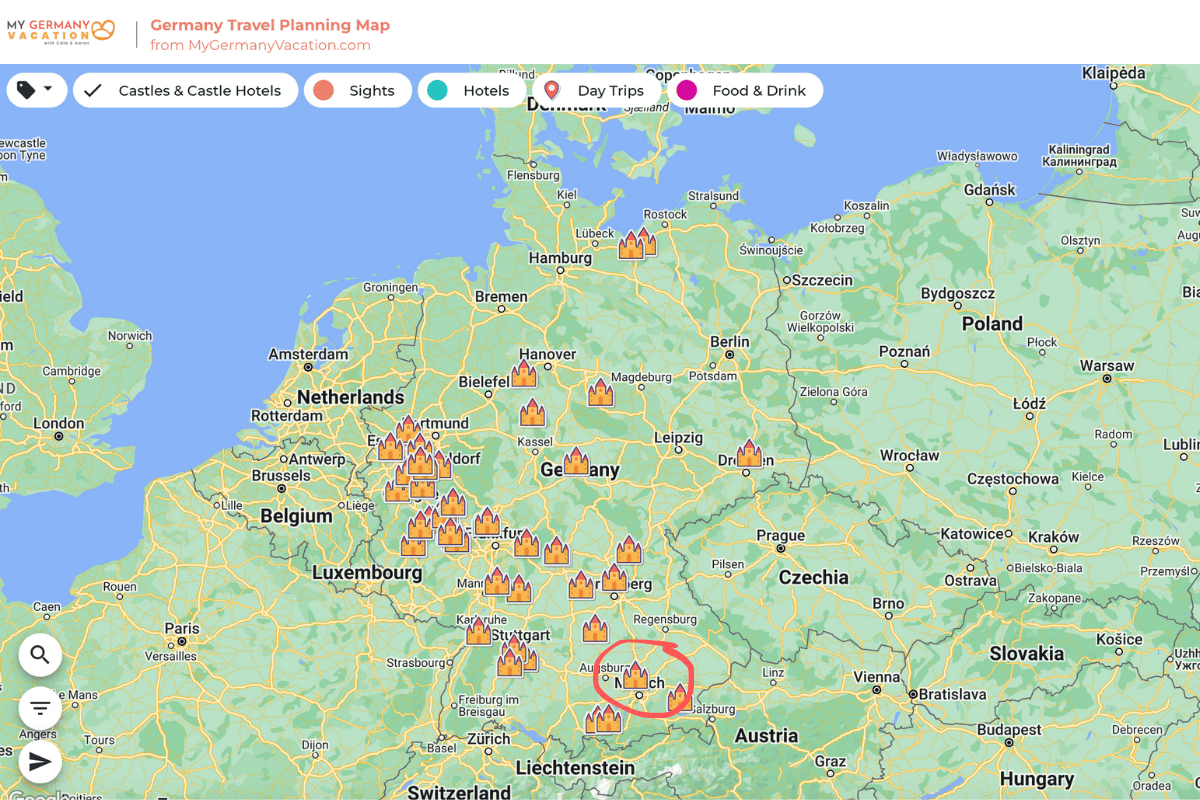Toggle the Castles & Castle Hotels filter
1200x800 pixels.
click(x=185, y=90)
